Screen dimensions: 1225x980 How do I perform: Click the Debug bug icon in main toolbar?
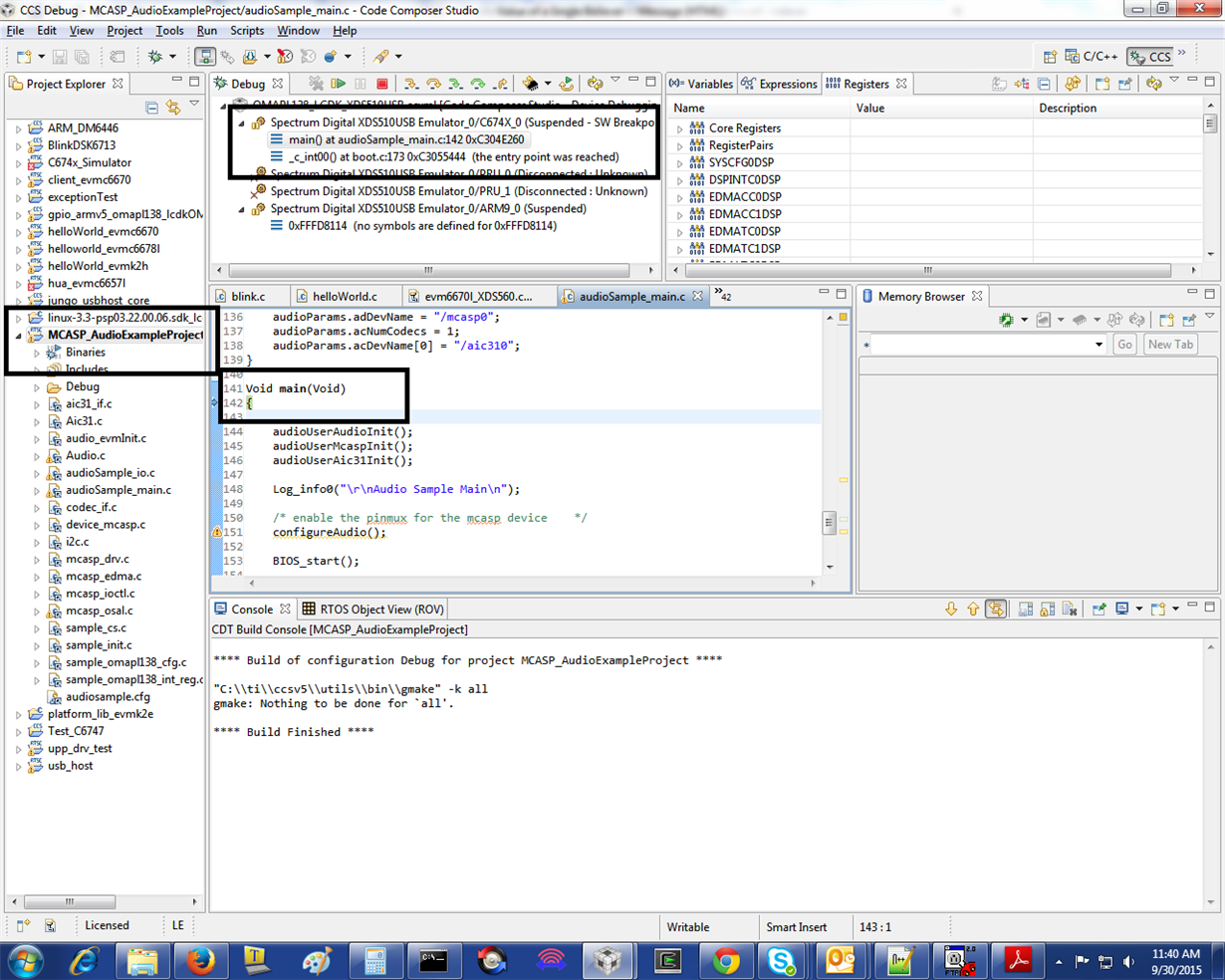coord(155,57)
